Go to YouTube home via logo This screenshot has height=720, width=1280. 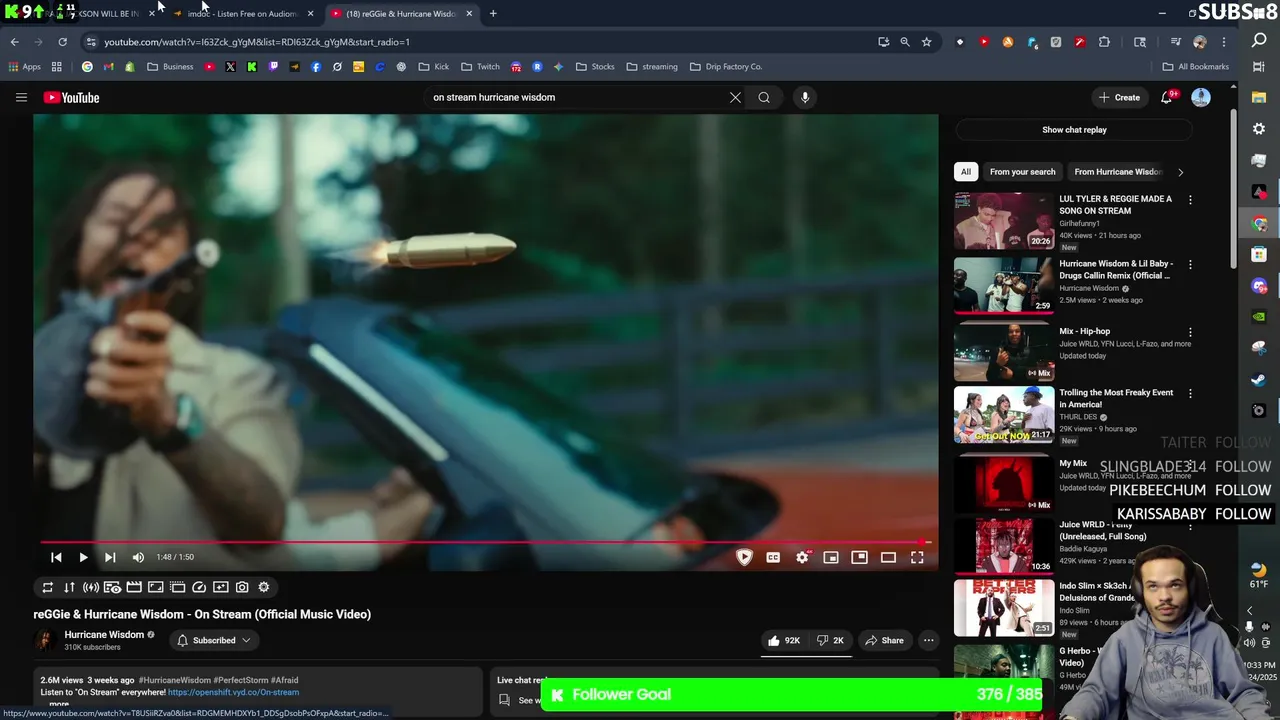tap(71, 97)
